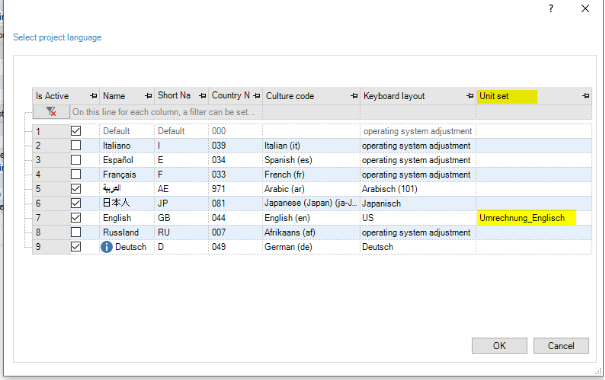
Task: Click the Deutsch keyboard layout cell
Action: [x=418, y=247]
